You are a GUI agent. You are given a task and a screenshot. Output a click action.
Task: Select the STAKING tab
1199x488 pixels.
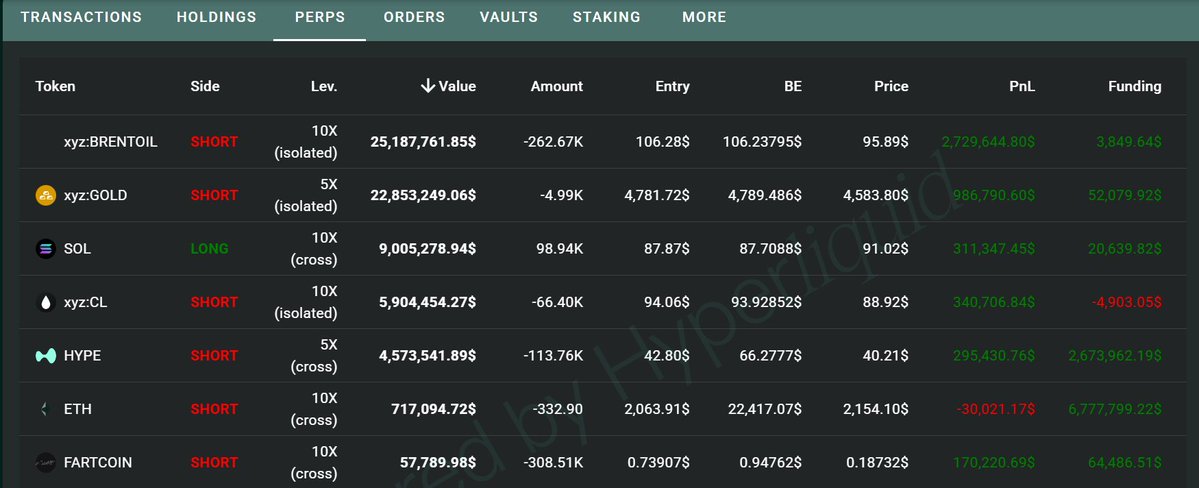[607, 17]
